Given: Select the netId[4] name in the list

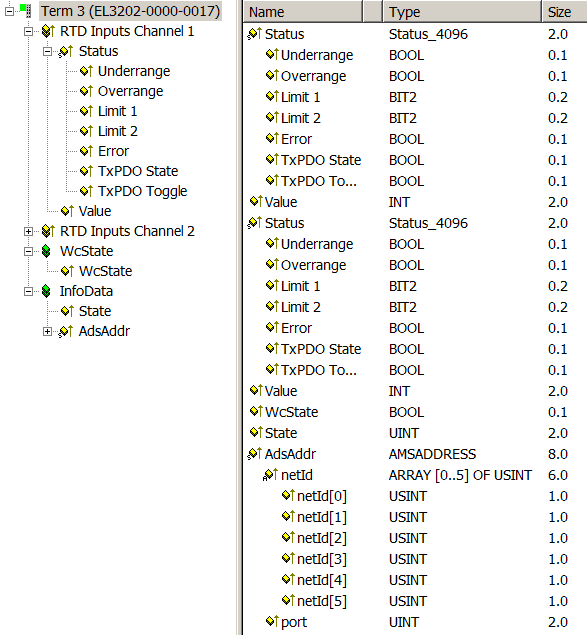Looking at the screenshot, I should point(322,580).
